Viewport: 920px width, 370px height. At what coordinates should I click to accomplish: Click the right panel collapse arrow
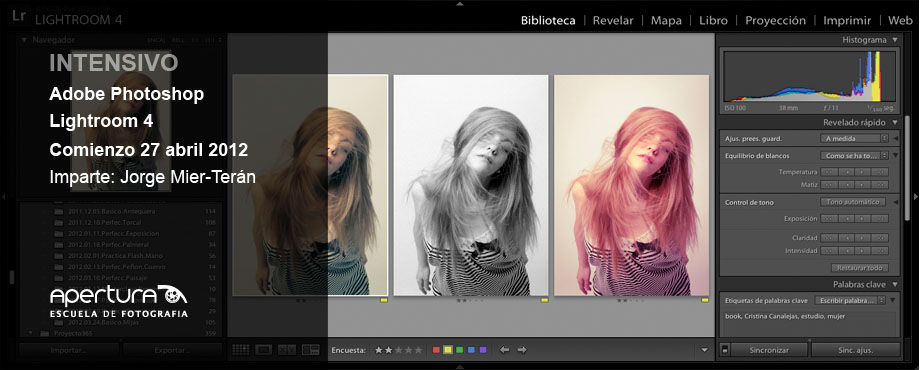click(915, 197)
